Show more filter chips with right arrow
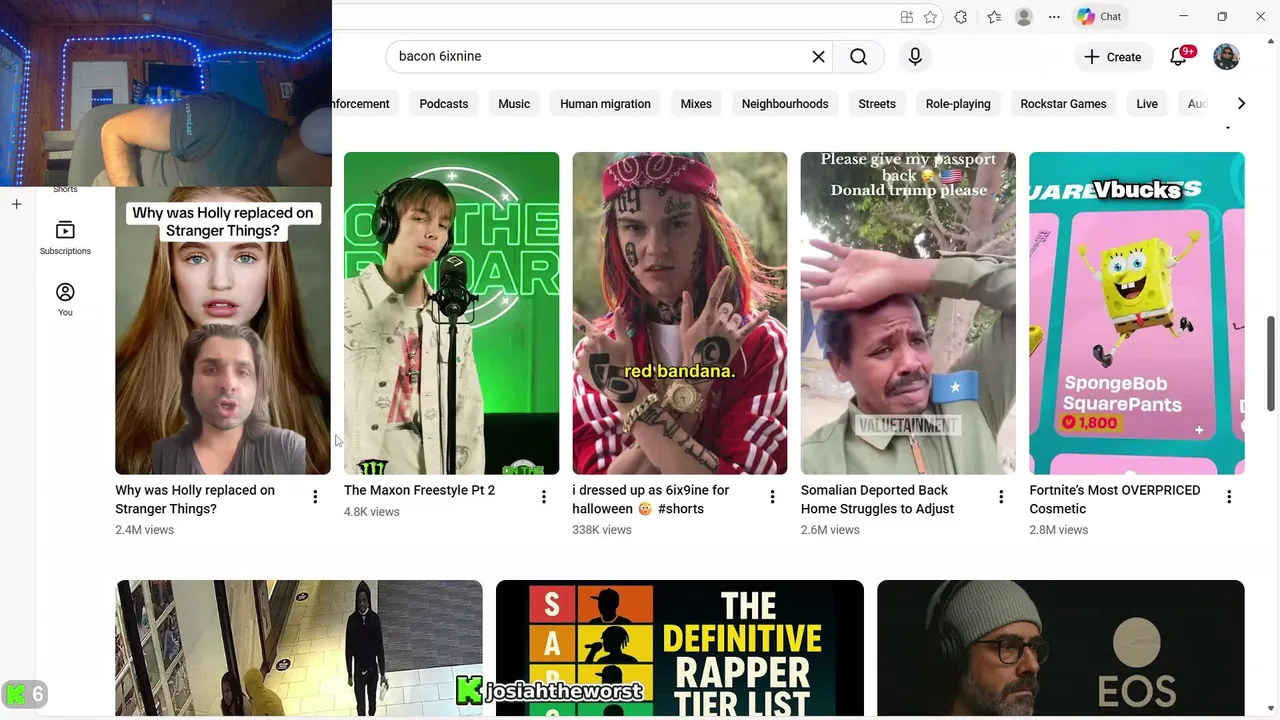Image resolution: width=1280 pixels, height=720 pixels. (1241, 104)
